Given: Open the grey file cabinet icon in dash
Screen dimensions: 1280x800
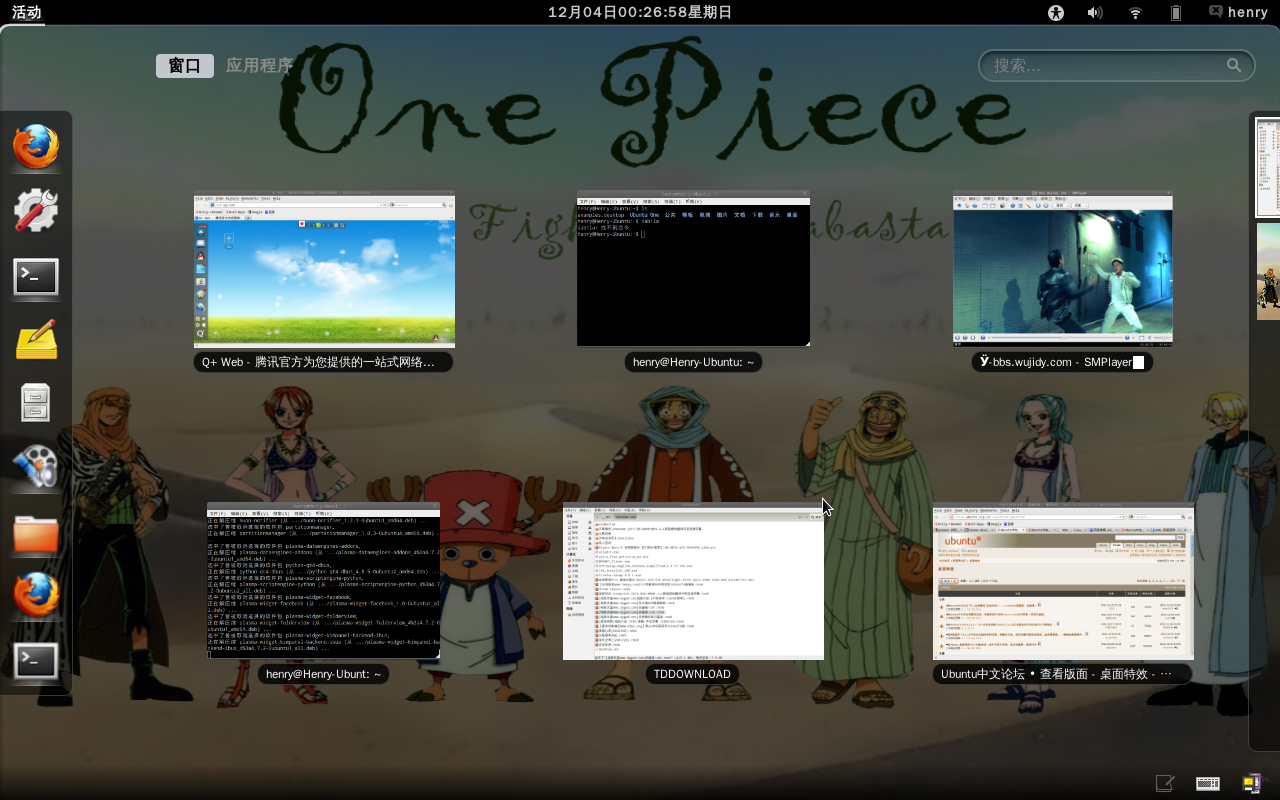Looking at the screenshot, I should (x=36, y=404).
